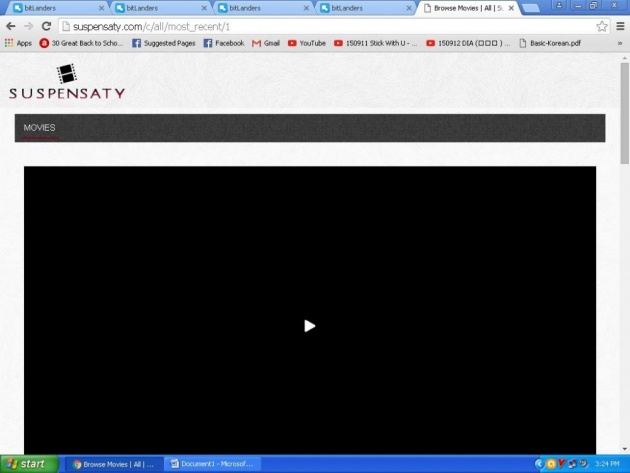Close the fourth bitLanders tab

pos(409,8)
